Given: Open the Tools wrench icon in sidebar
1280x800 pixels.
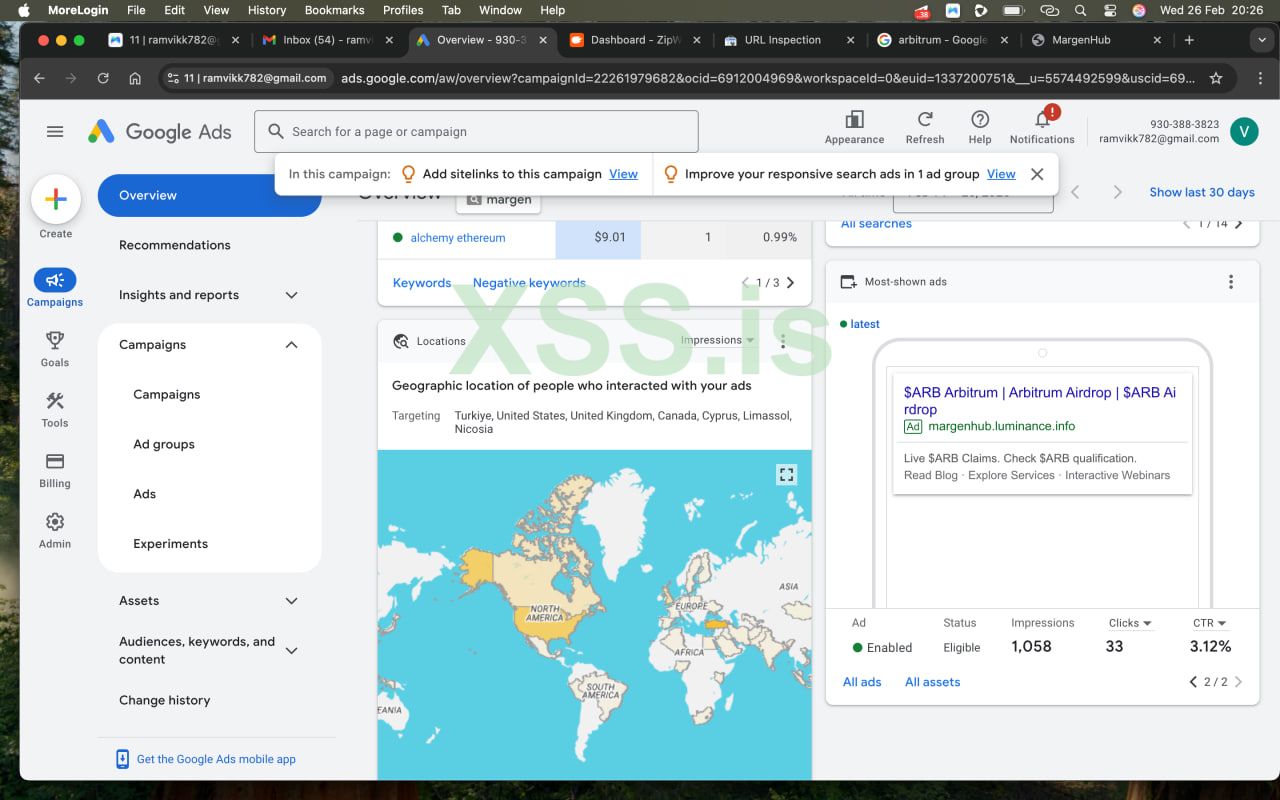Looking at the screenshot, I should click(x=55, y=401).
